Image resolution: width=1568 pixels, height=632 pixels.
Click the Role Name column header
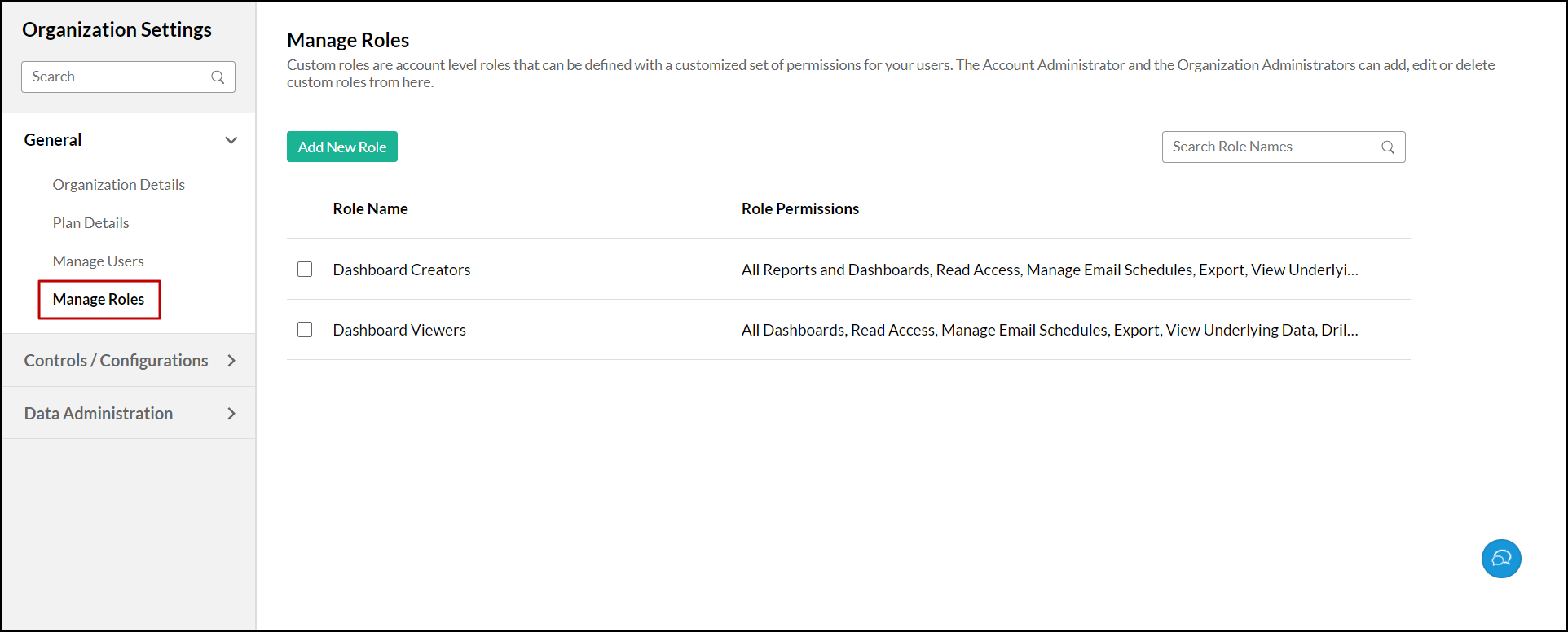click(x=371, y=209)
